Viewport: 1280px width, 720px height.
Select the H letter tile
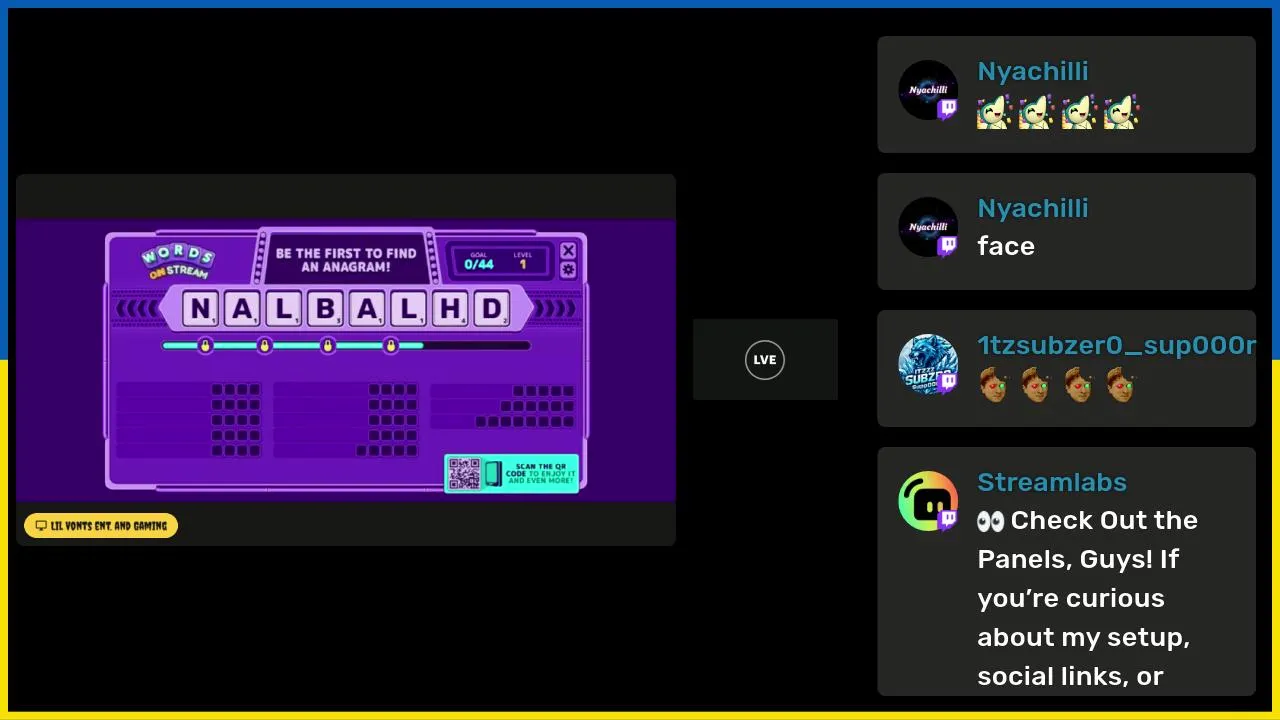pos(449,309)
